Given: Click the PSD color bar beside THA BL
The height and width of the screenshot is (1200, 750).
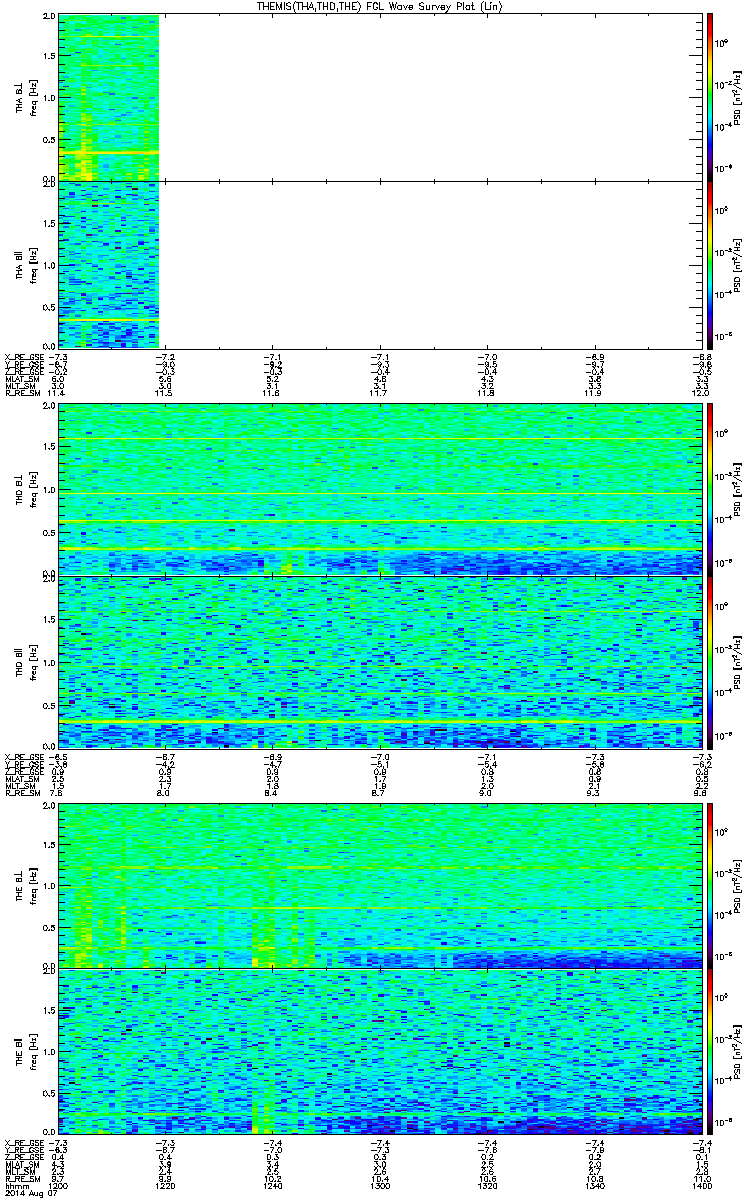Looking at the screenshot, I should point(710,97).
